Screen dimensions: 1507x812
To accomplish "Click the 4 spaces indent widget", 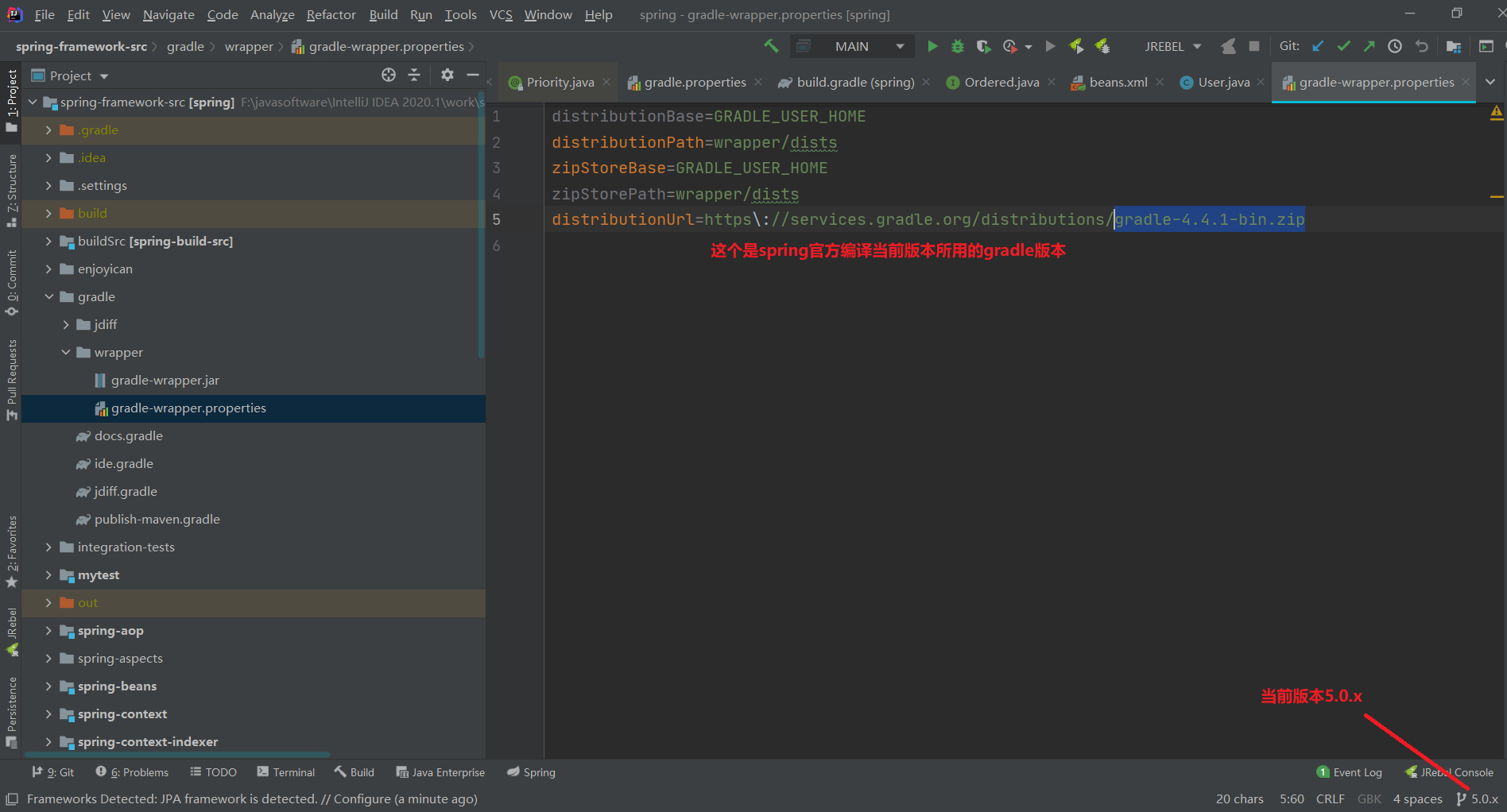I will 1417,798.
